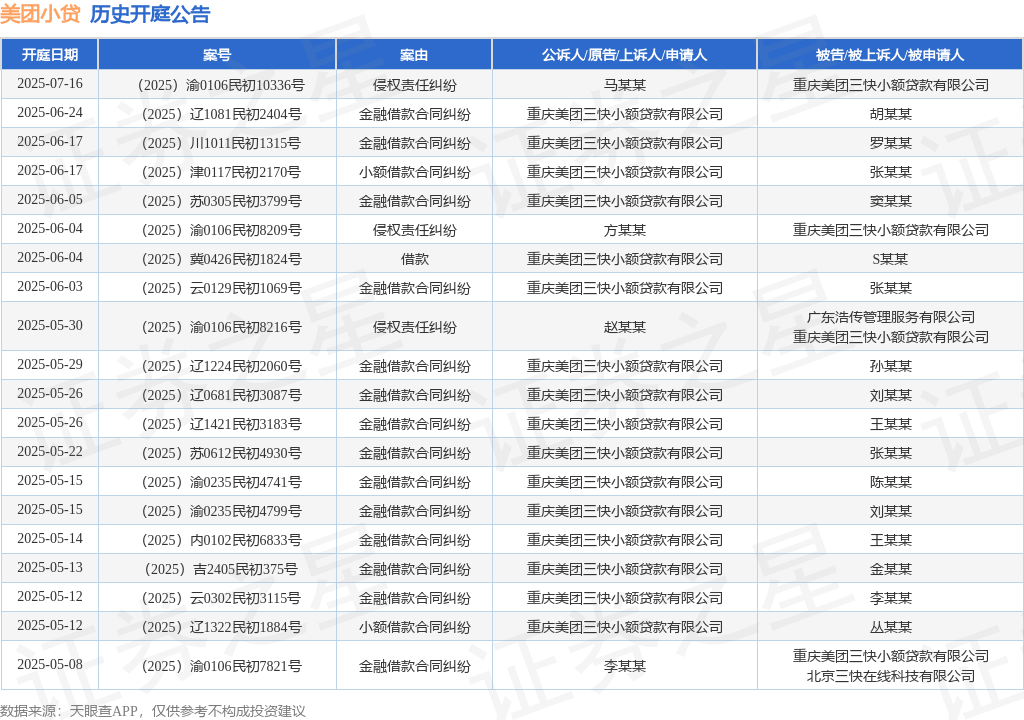The image size is (1024, 720).
Task: Click the 案号 column header
Action: coord(217,55)
